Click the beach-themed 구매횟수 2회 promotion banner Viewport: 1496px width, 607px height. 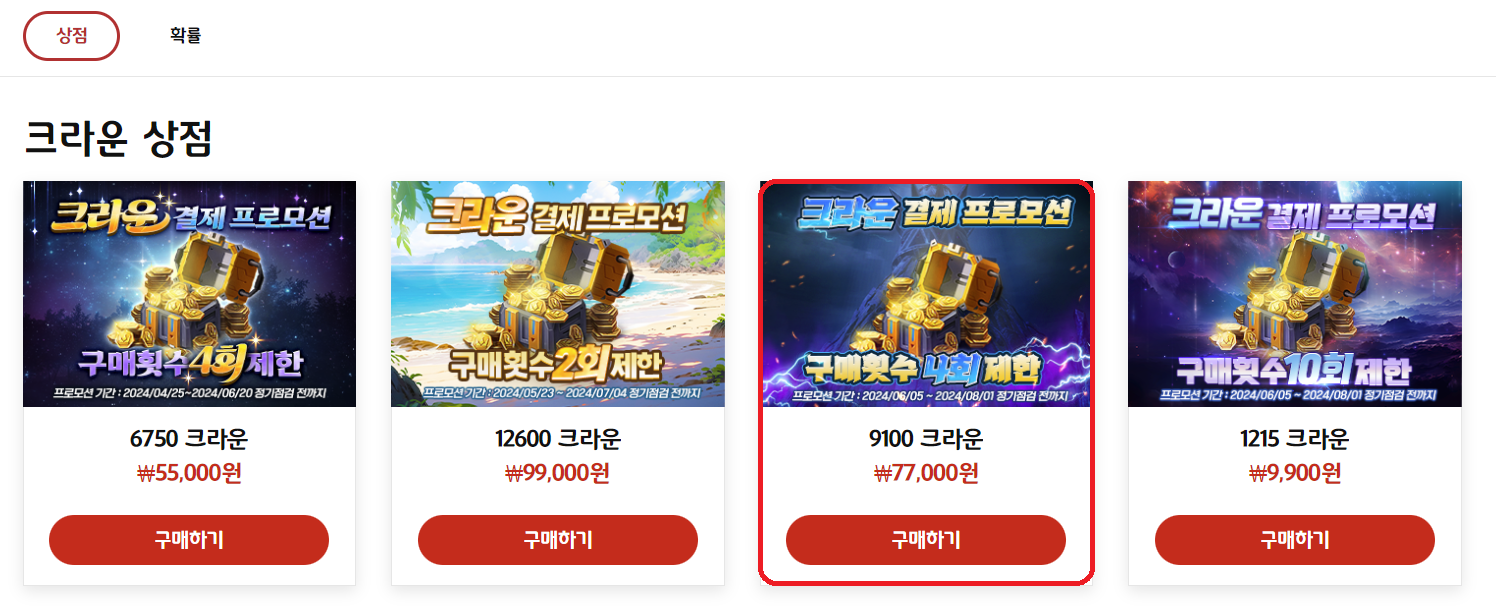558,294
